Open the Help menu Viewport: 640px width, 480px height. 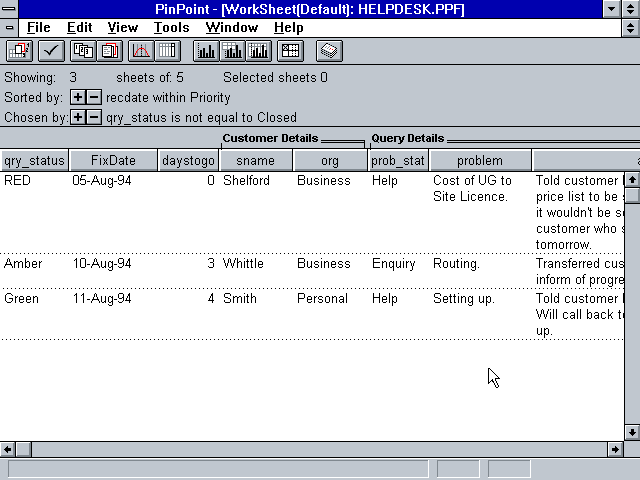point(288,28)
